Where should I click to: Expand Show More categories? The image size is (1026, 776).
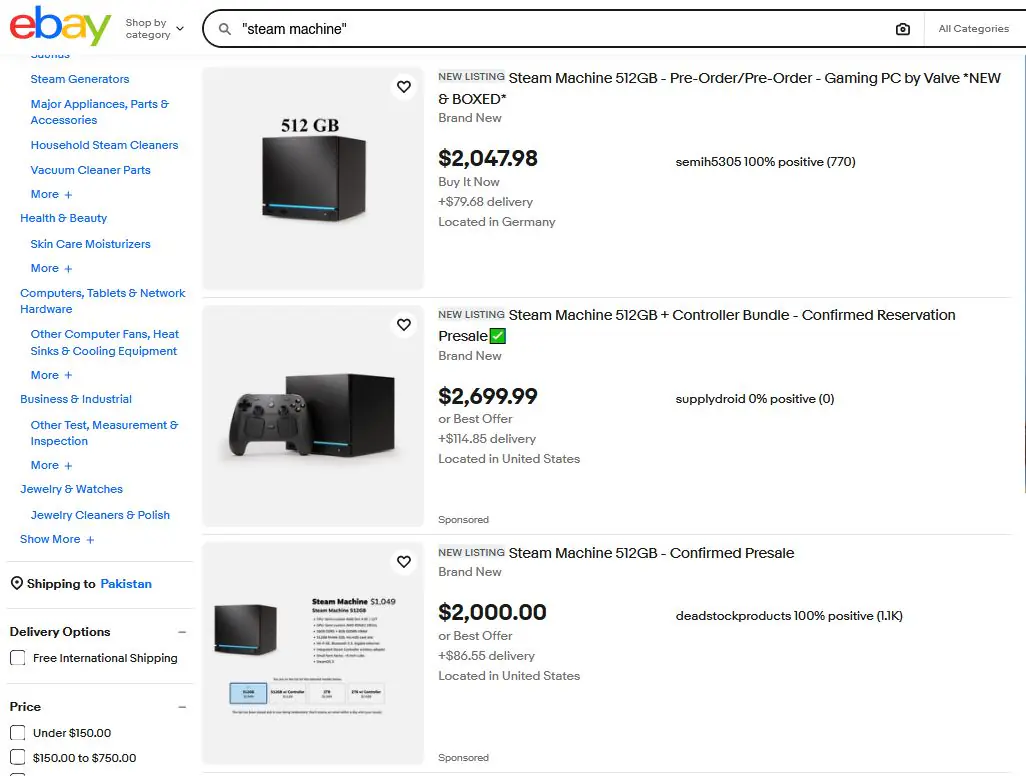57,539
